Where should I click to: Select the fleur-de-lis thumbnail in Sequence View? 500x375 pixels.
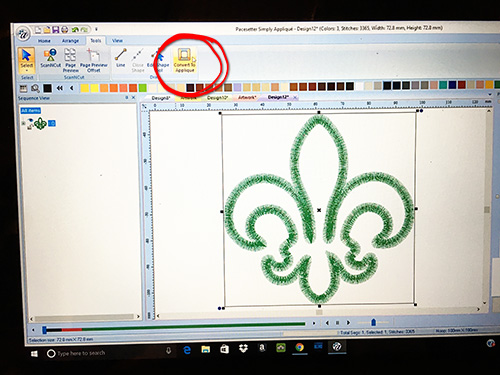click(x=41, y=124)
